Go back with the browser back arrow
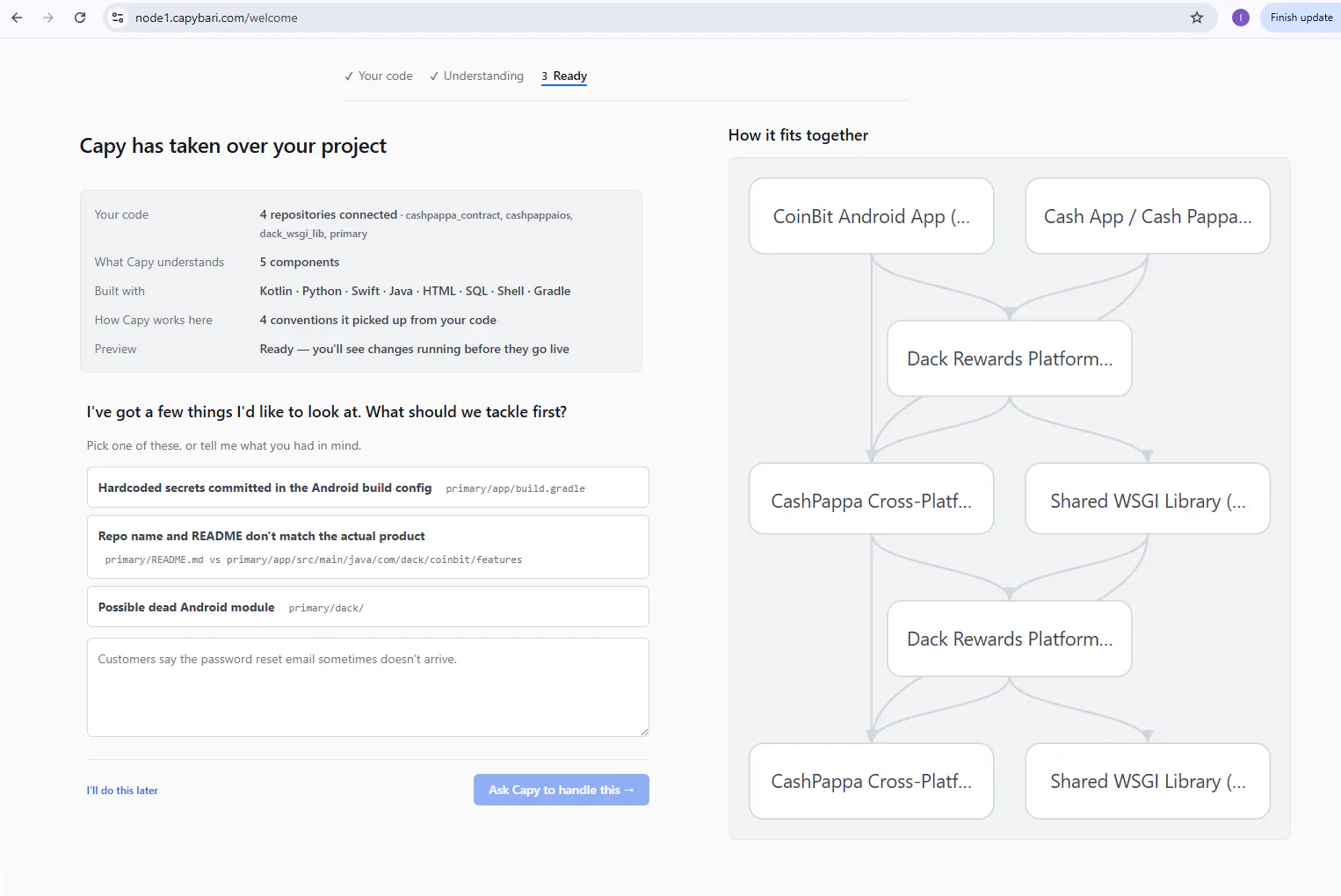Viewport: 1341px width, 896px height. (x=17, y=18)
